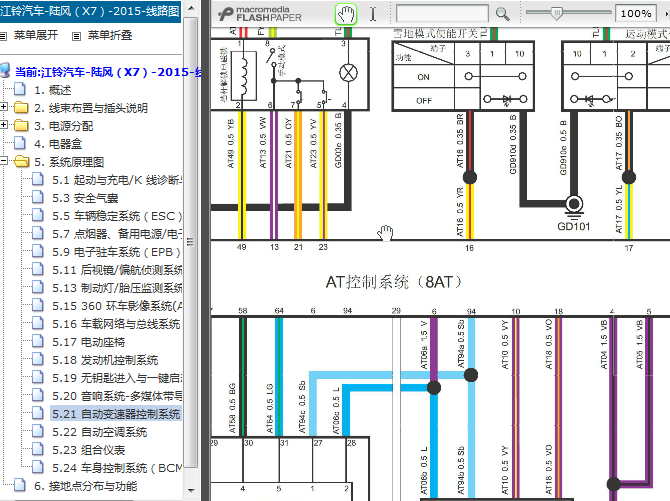
Task: Click the zoom slider handle
Action: 556,13
